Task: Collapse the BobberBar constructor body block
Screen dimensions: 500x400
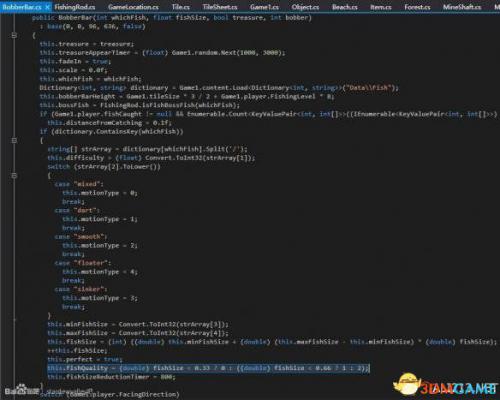Action: (14, 35)
